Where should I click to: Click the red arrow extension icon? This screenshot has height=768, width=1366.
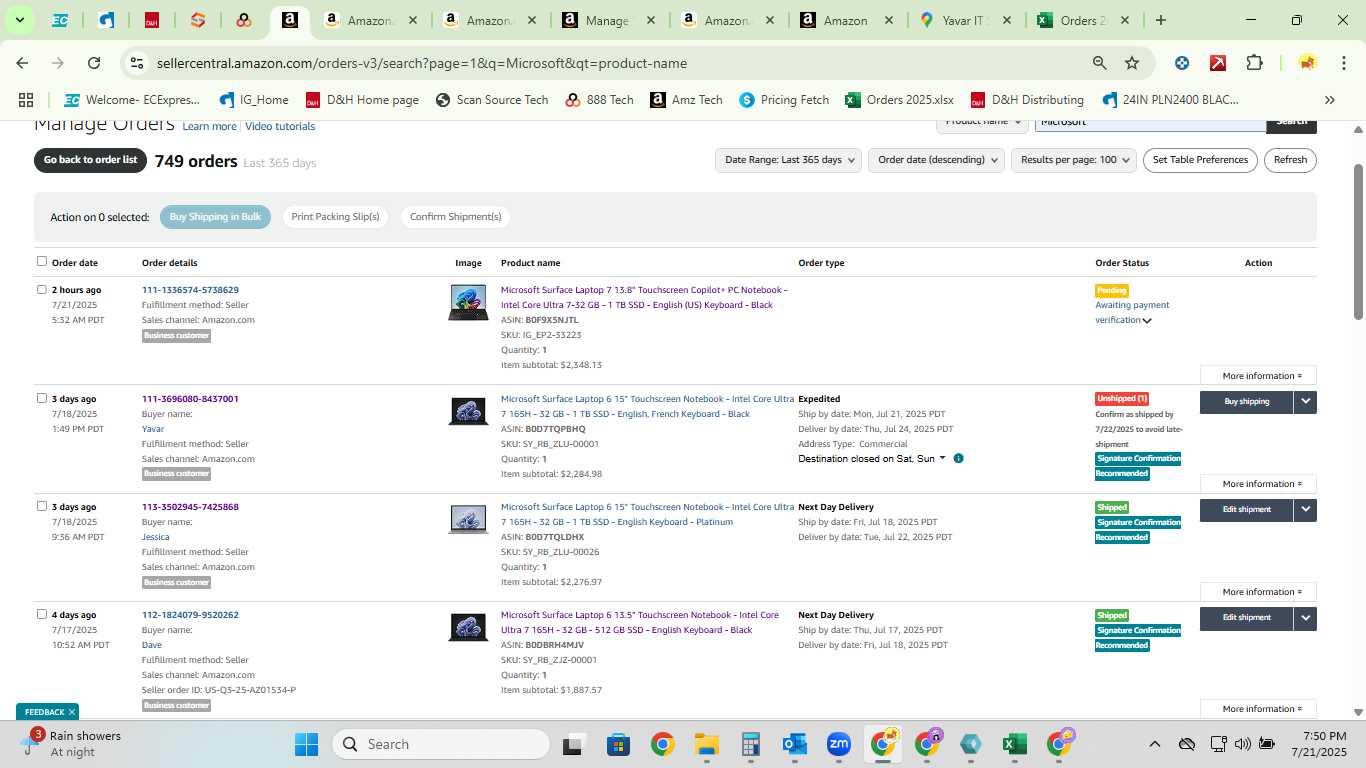tap(1218, 63)
